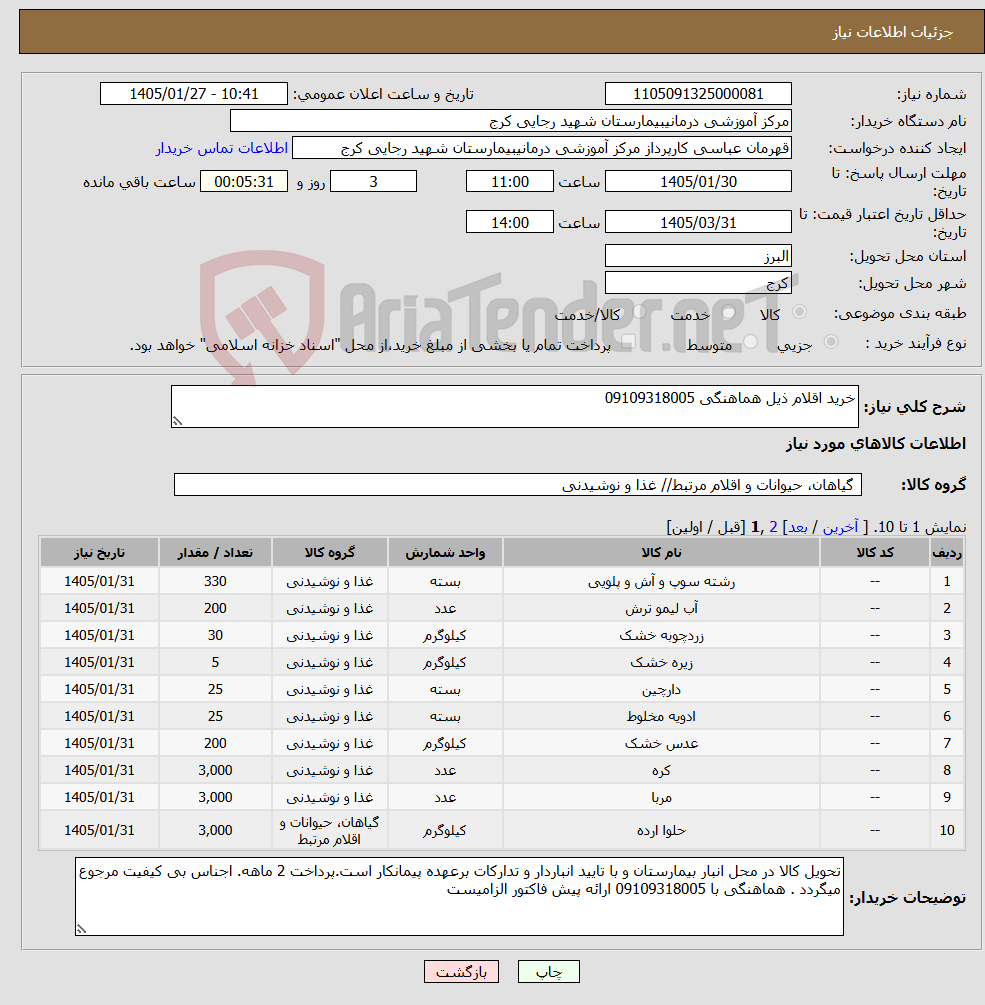The height and width of the screenshot is (1005, 985).
Task: Click the response deadline date 1405/01/30
Action: [698, 181]
